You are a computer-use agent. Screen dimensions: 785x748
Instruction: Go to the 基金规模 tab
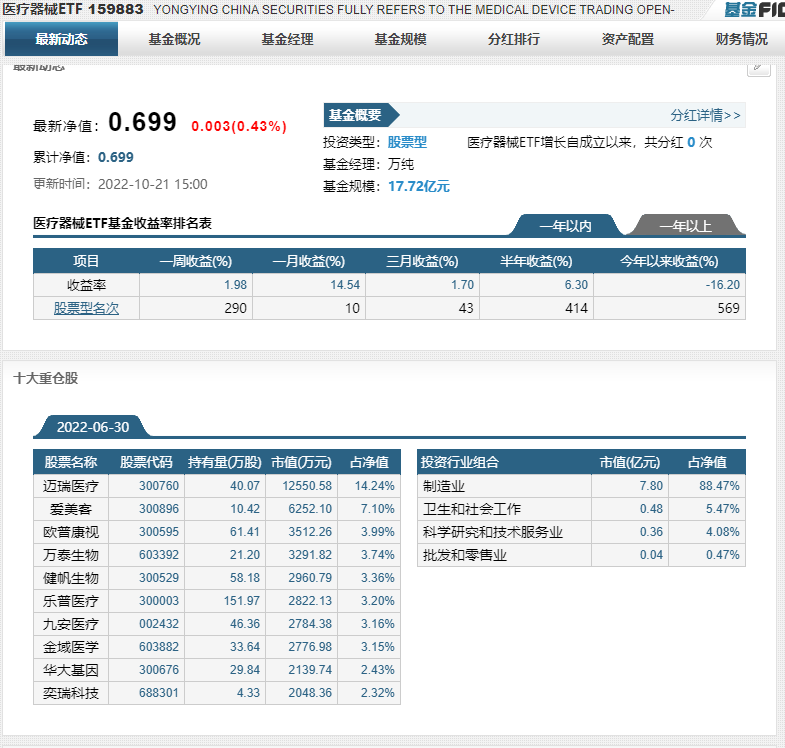(401, 39)
